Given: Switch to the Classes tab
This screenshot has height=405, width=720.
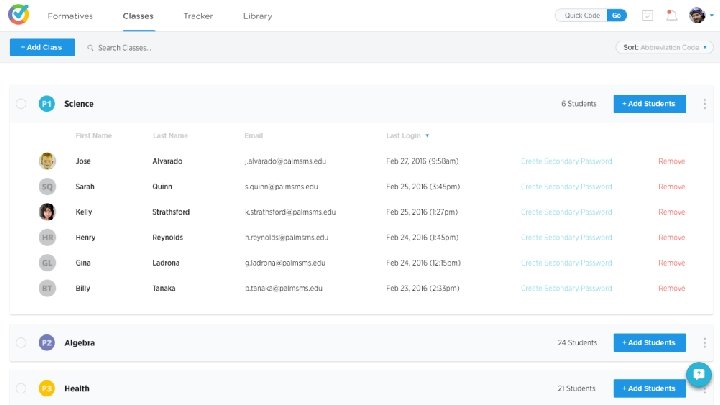Looking at the screenshot, I should click(x=138, y=16).
